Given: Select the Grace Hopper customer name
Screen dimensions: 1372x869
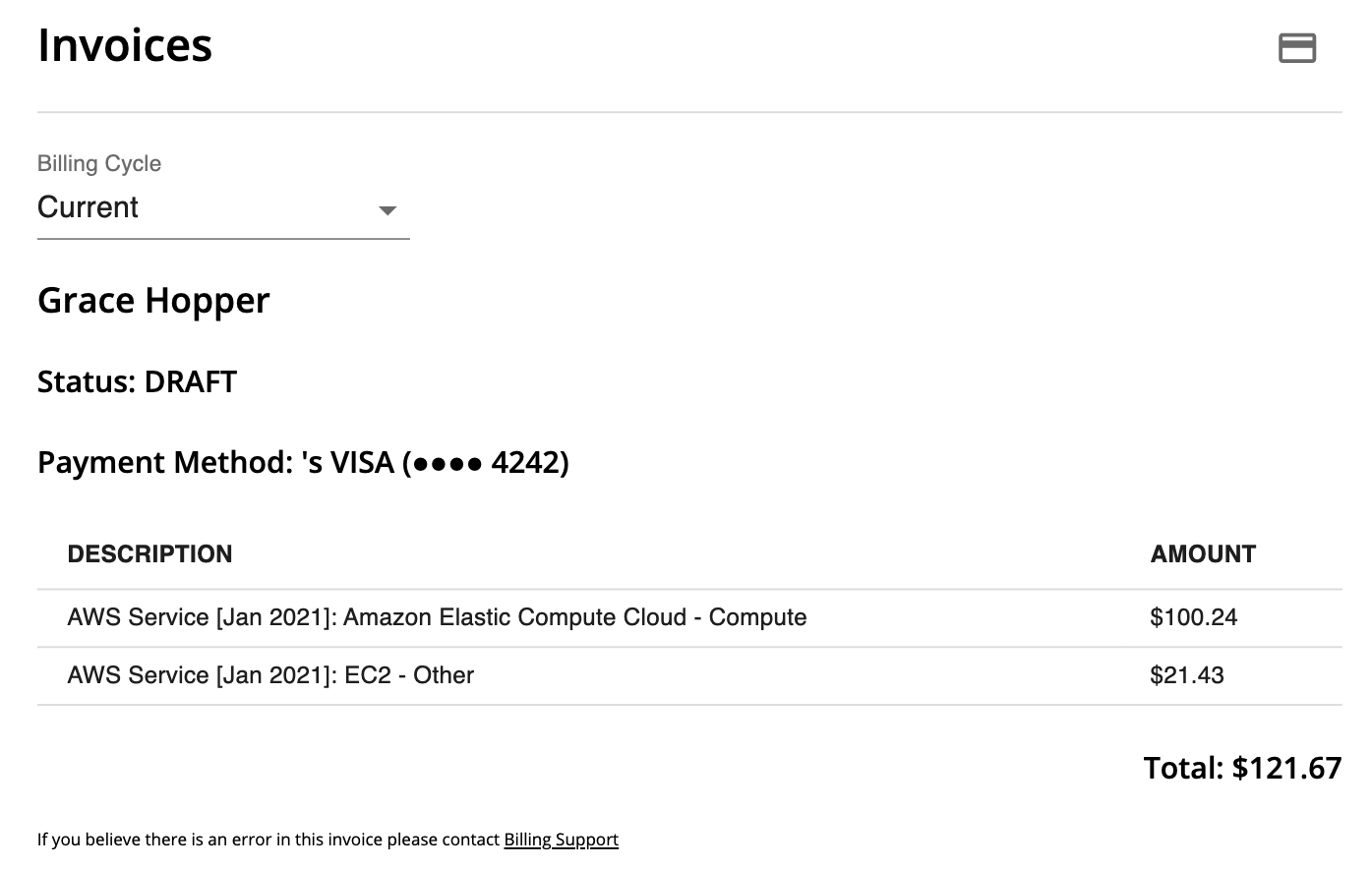Looking at the screenshot, I should coord(153,300).
